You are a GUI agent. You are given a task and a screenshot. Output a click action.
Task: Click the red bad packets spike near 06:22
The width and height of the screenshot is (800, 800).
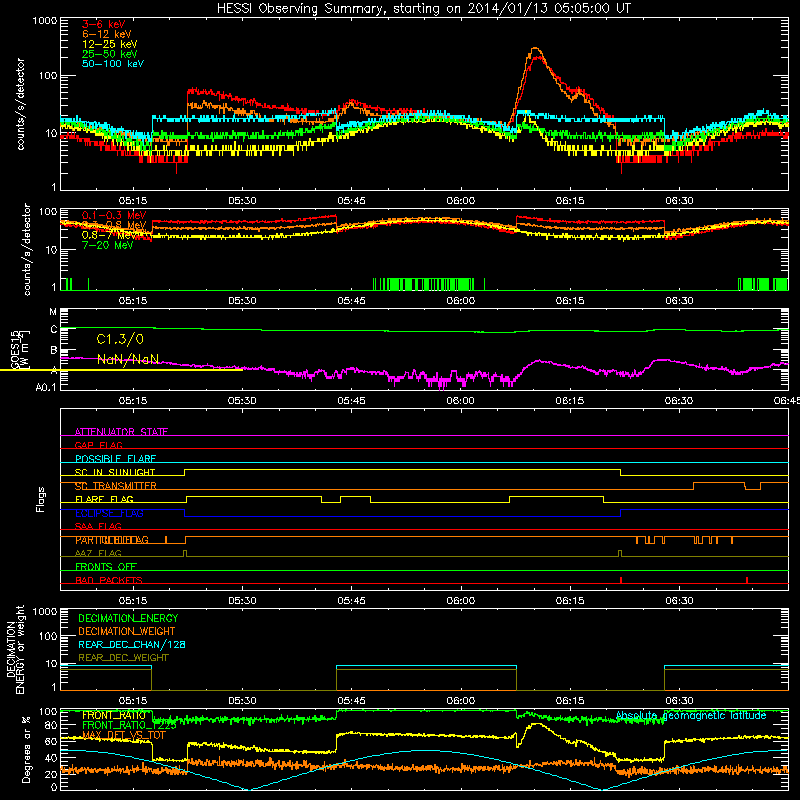pyautogui.click(x=621, y=580)
